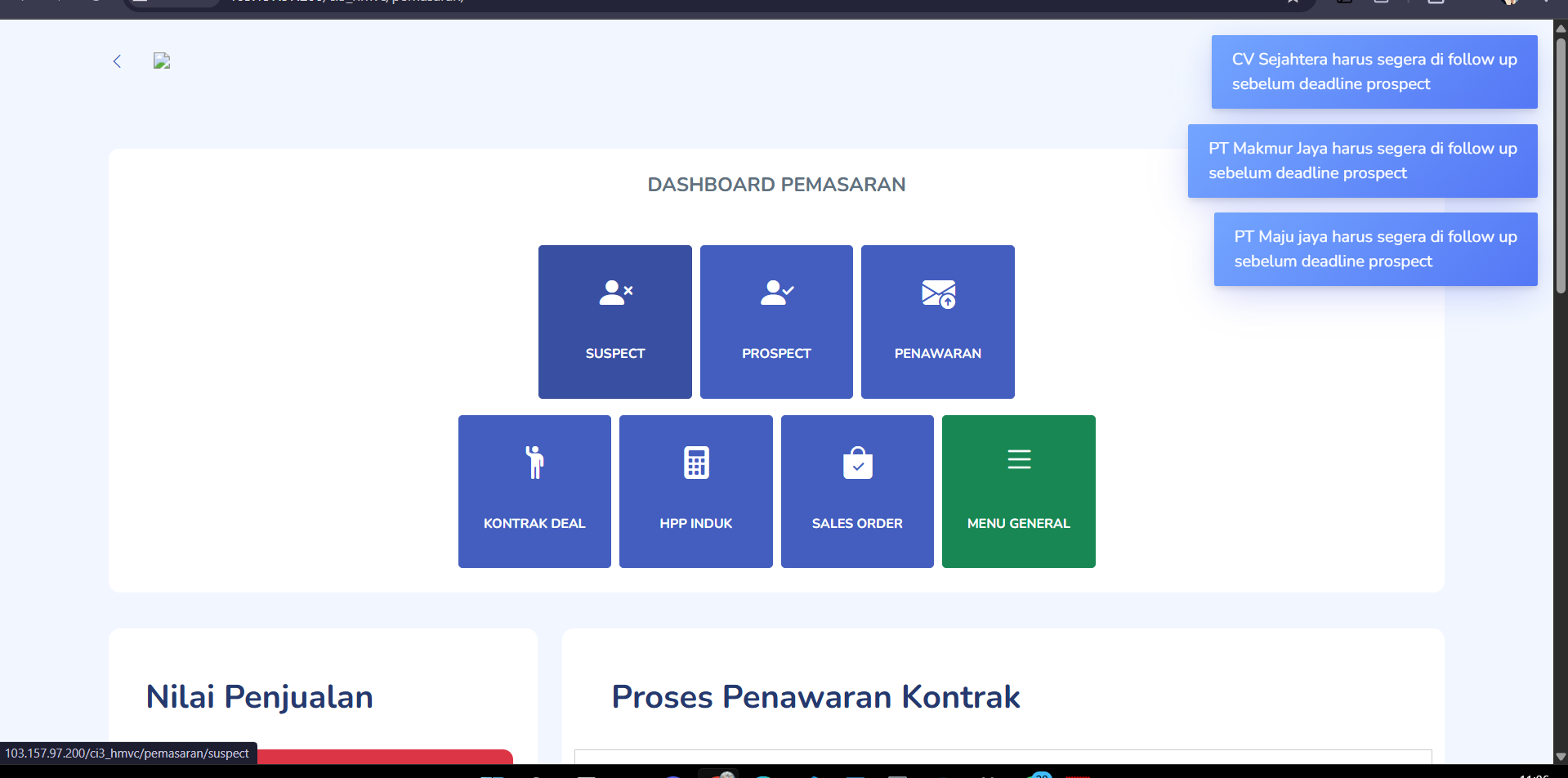Click the HPP Induk calculator icon

(696, 463)
